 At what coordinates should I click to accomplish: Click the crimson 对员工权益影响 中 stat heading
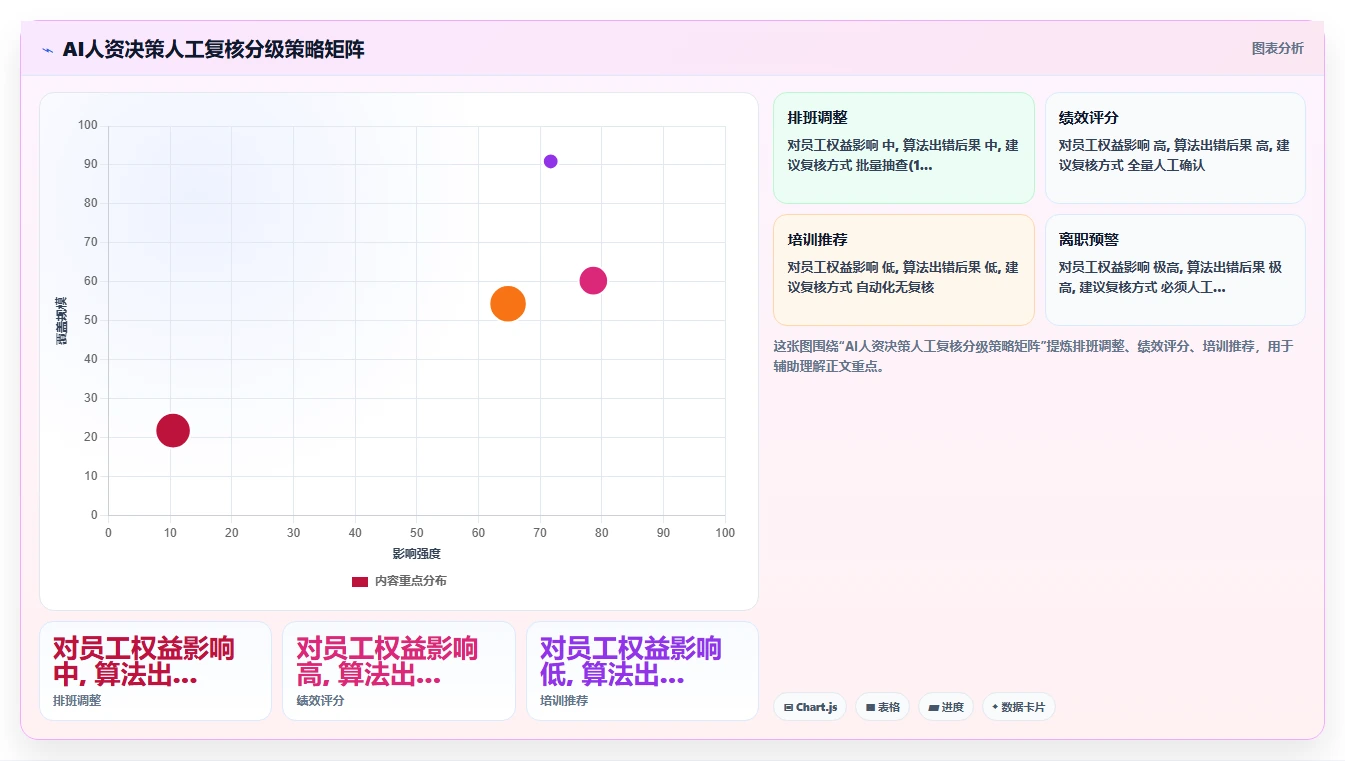[x=144, y=661]
